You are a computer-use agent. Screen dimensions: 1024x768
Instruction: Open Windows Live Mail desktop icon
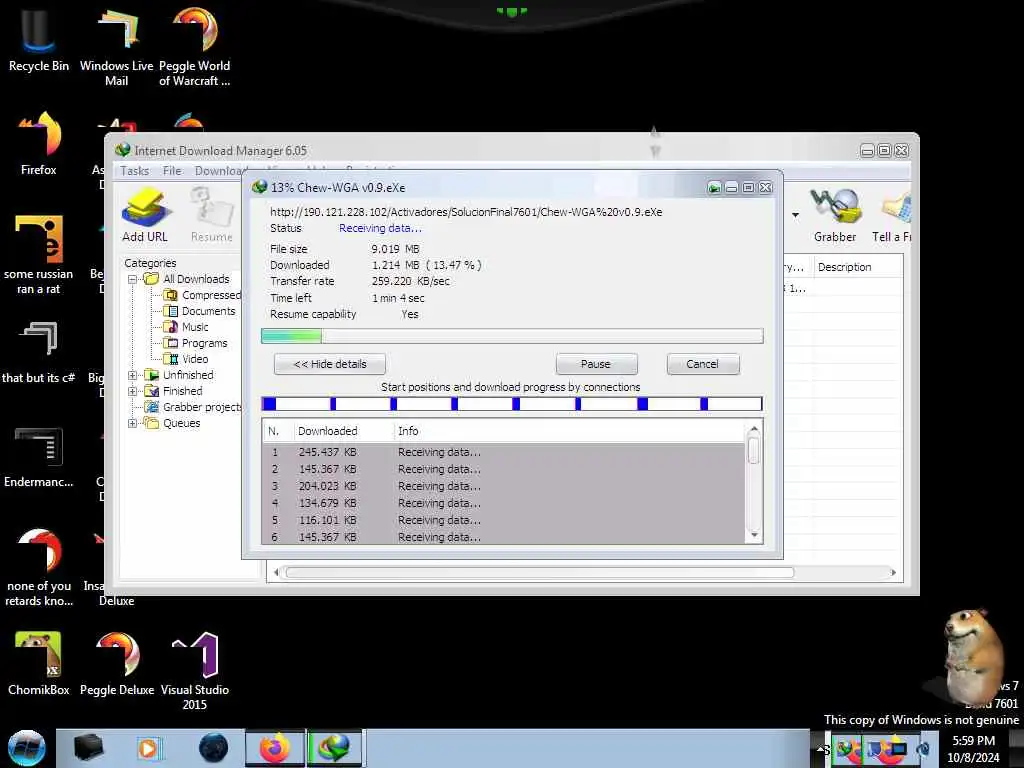[116, 46]
